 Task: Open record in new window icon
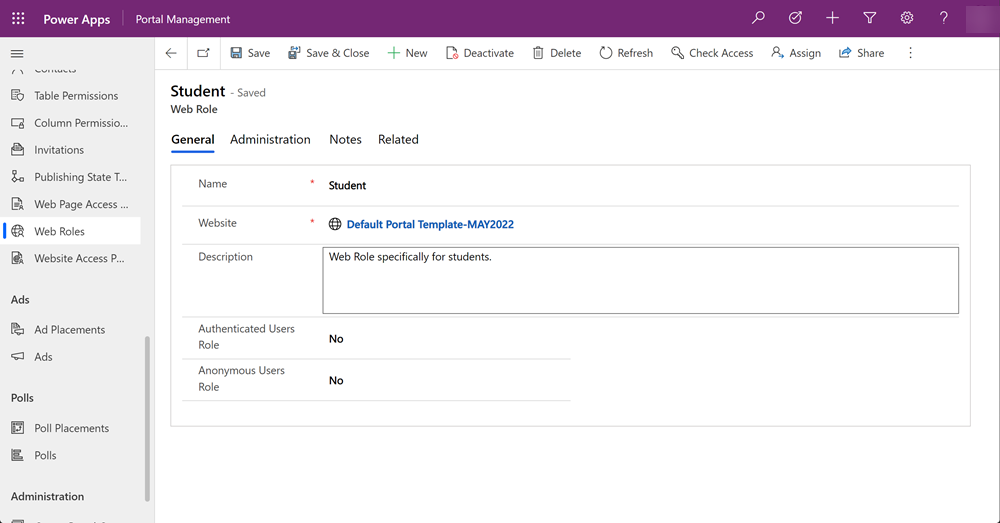pyautogui.click(x=204, y=53)
